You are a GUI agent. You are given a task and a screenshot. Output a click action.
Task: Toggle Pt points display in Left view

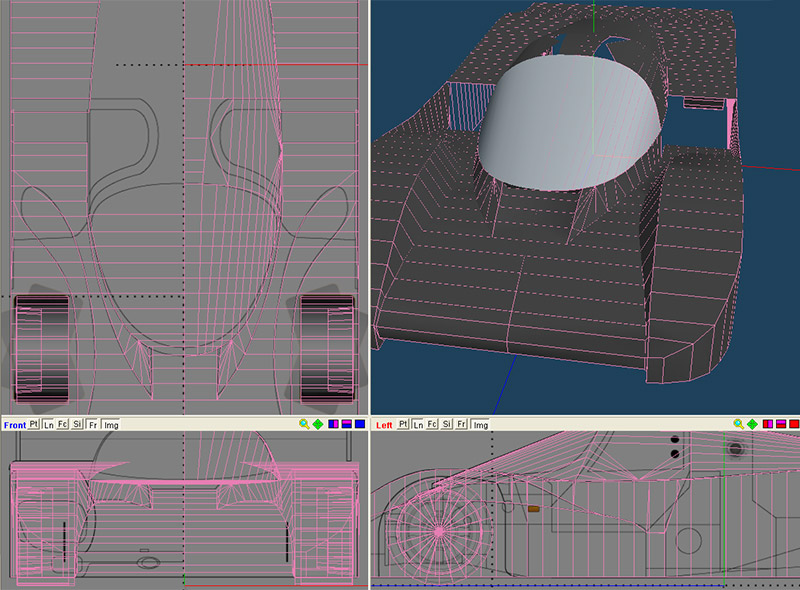pos(402,425)
